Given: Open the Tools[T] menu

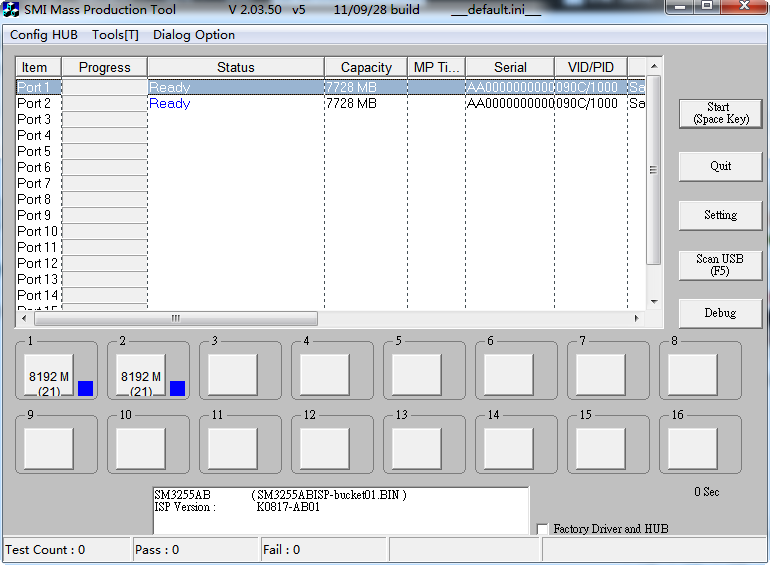Looking at the screenshot, I should coord(115,35).
